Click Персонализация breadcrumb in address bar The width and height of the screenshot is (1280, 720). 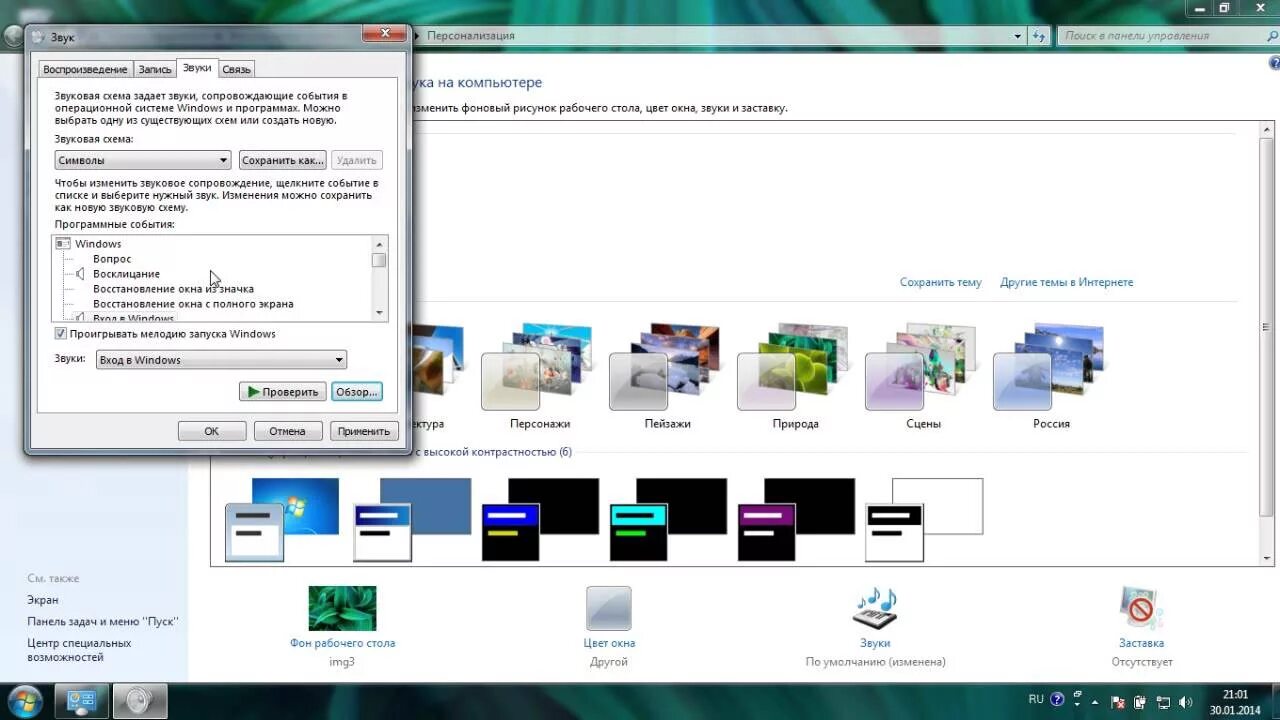point(471,36)
